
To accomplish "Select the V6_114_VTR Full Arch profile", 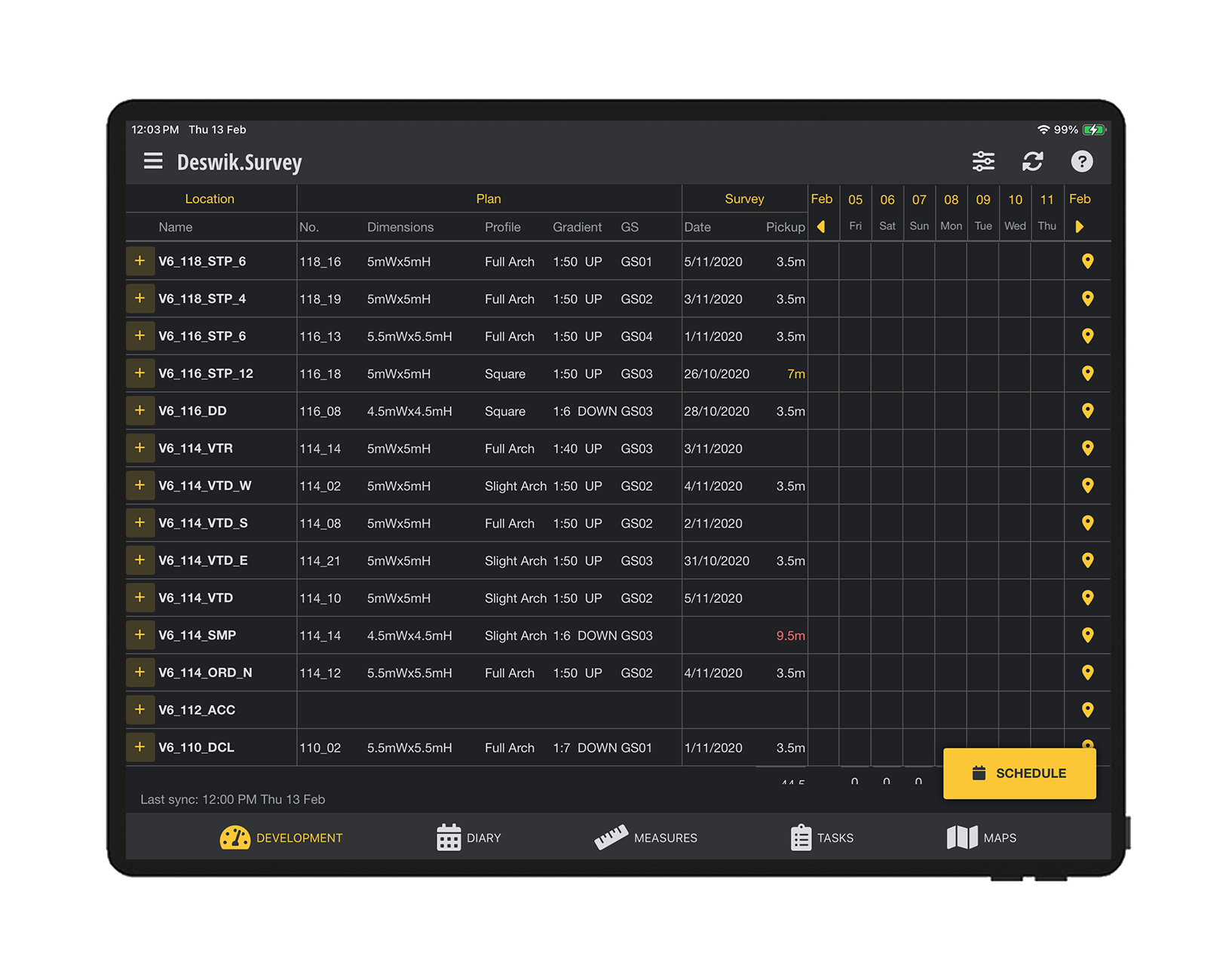I will (510, 449).
